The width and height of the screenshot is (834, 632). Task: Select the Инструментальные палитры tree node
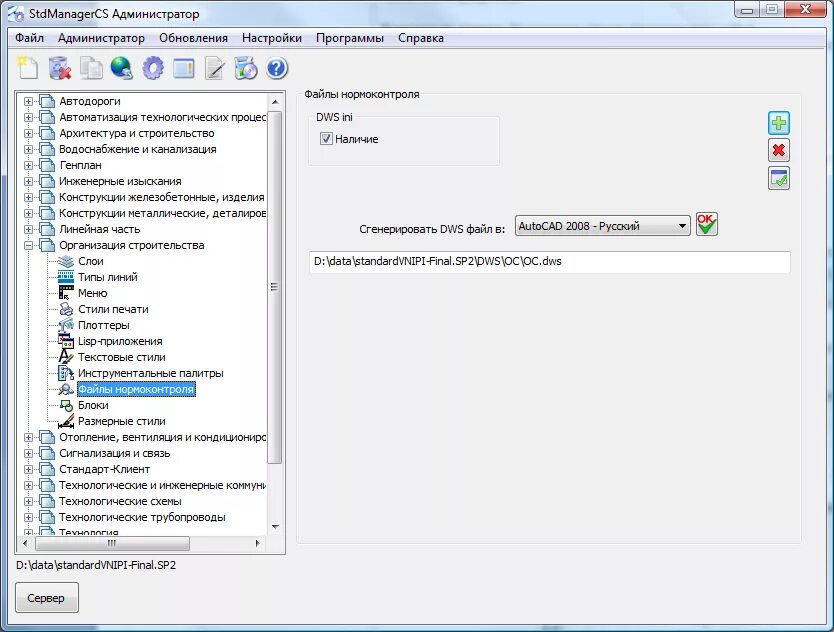point(151,373)
